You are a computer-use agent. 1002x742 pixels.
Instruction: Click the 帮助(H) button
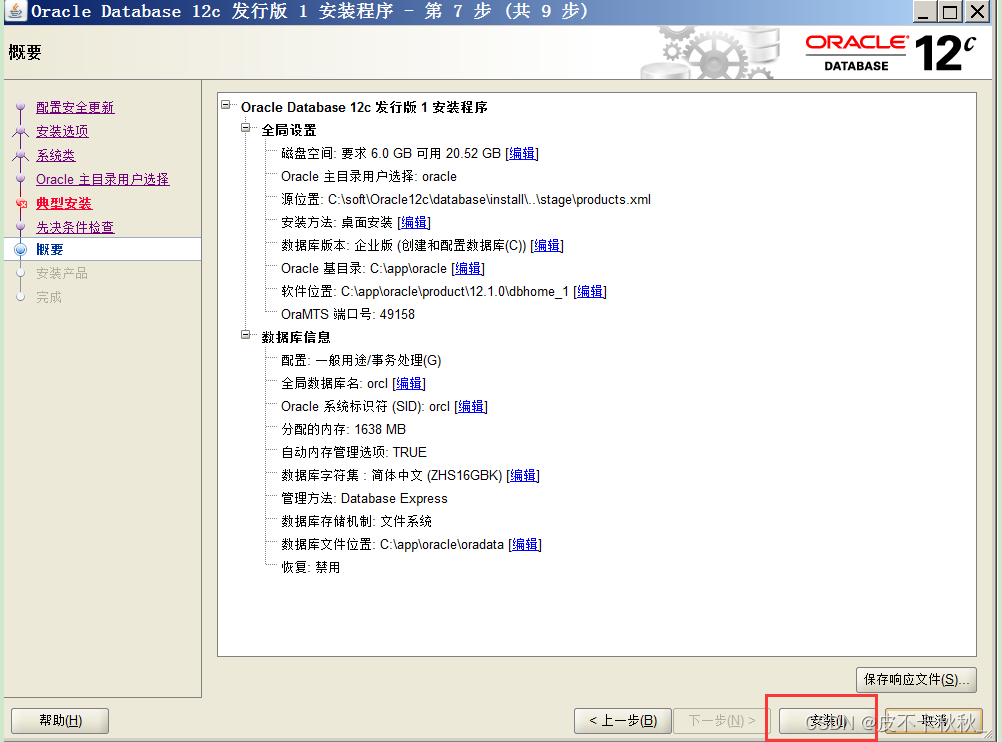tap(60, 721)
